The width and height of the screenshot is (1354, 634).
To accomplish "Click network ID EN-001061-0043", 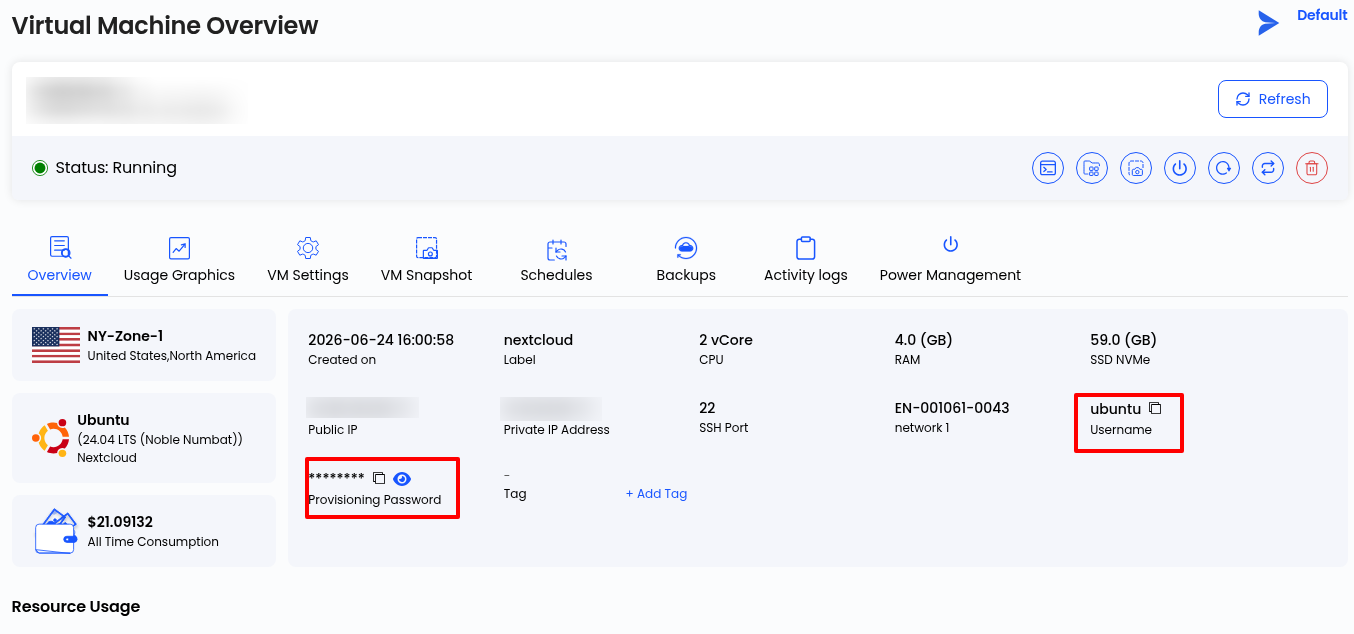I will tap(952, 408).
